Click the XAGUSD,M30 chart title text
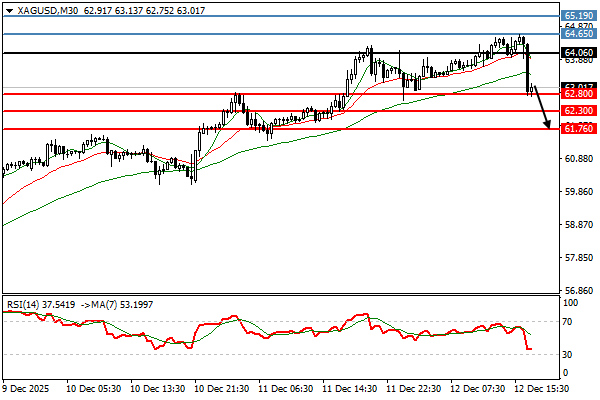Viewport: 600px width, 400px height. click(39, 9)
